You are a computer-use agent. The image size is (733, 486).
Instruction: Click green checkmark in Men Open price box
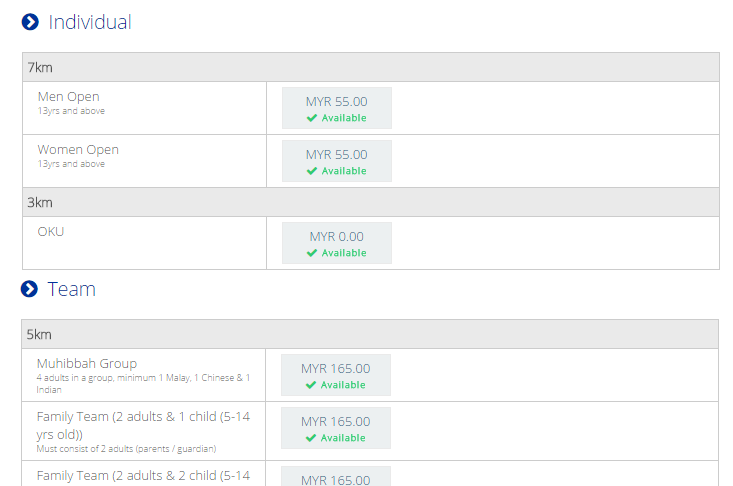[312, 118]
